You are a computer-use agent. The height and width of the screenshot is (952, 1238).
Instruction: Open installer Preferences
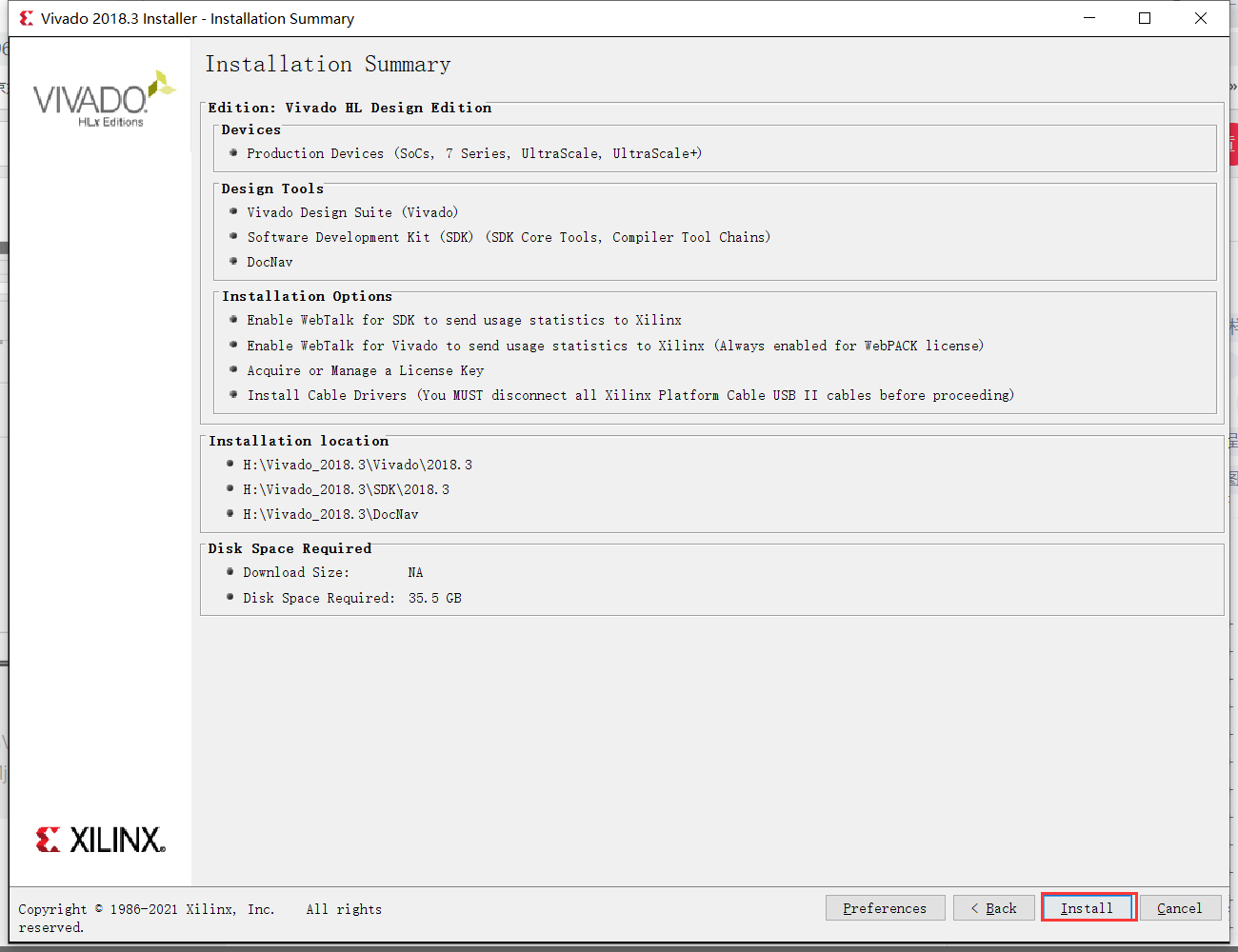pos(885,907)
